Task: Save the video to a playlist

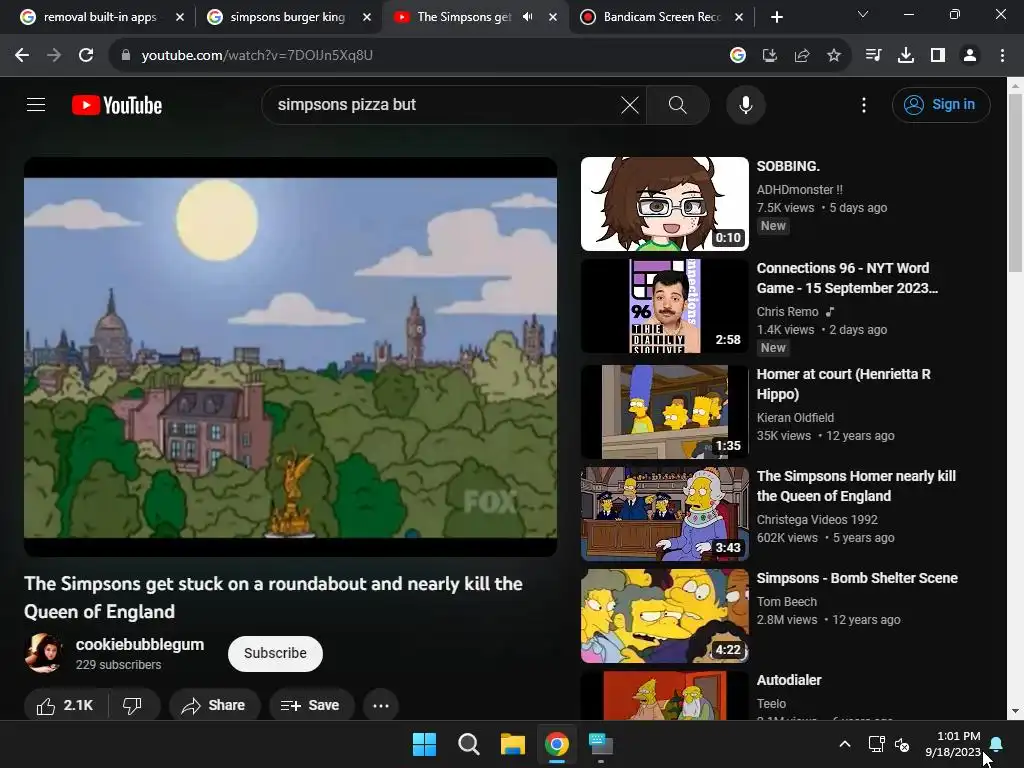Action: click(312, 705)
